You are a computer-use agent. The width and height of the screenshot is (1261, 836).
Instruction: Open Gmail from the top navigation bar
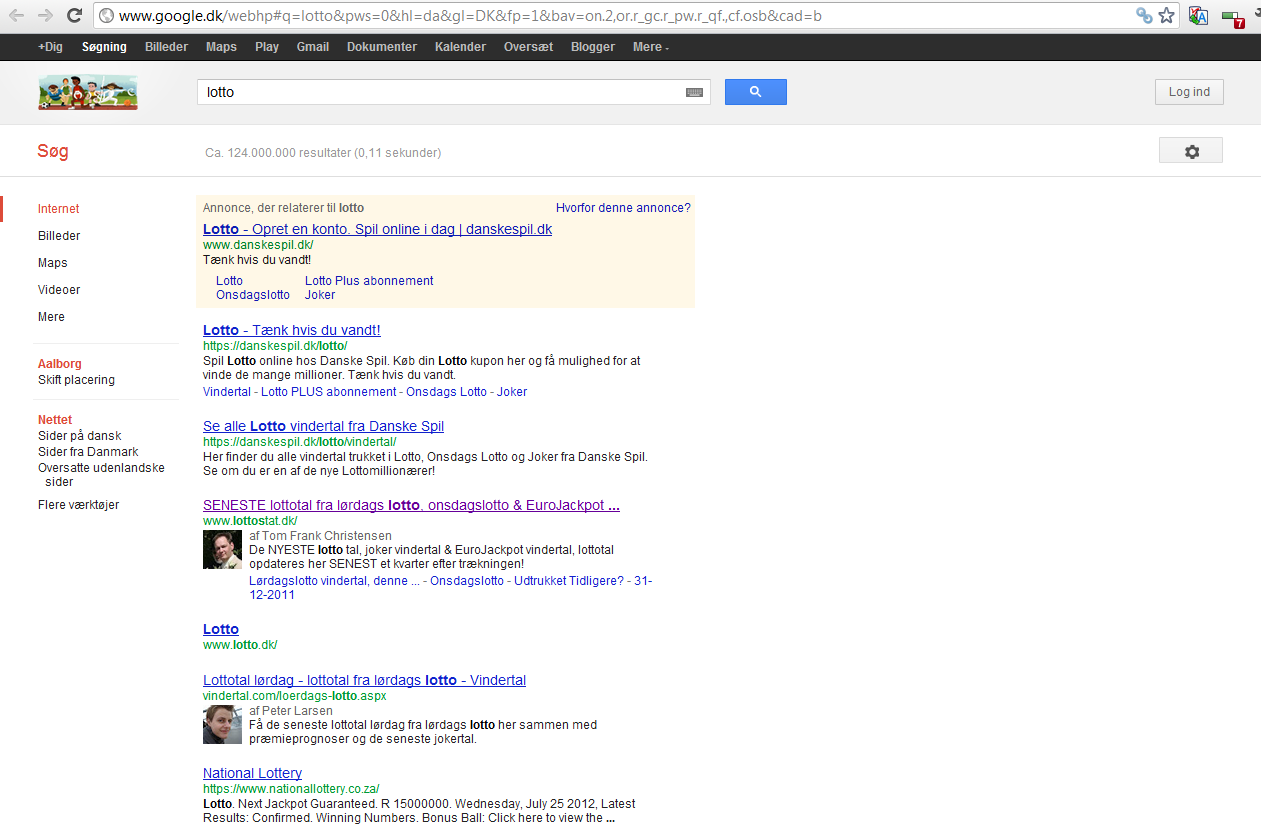pos(312,47)
